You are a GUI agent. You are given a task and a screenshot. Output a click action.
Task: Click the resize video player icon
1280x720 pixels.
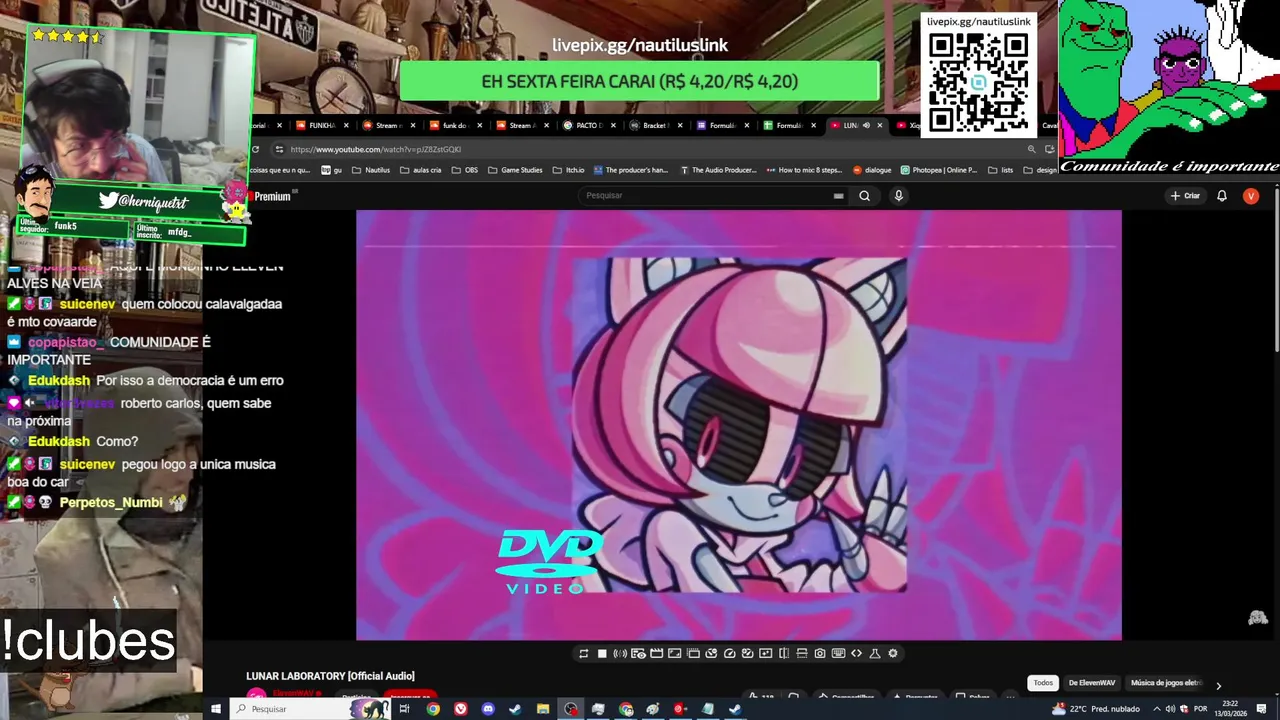pos(674,653)
